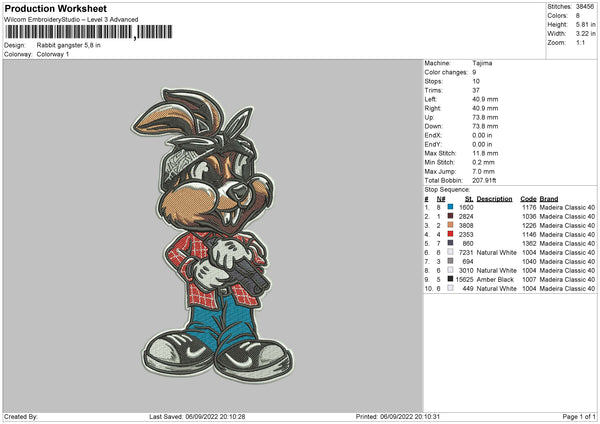Click the Trims value 37
This screenshot has height=424, width=600.
[476, 90]
